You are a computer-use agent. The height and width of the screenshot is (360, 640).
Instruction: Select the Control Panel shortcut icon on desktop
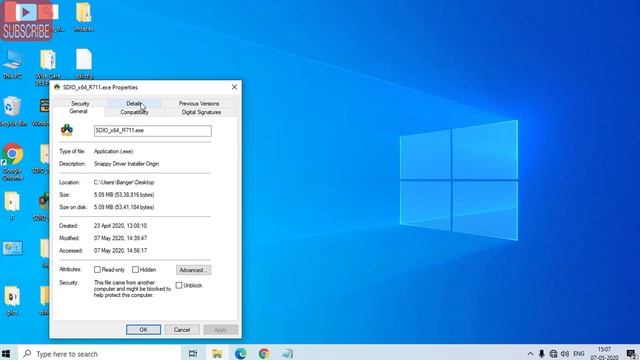12,248
